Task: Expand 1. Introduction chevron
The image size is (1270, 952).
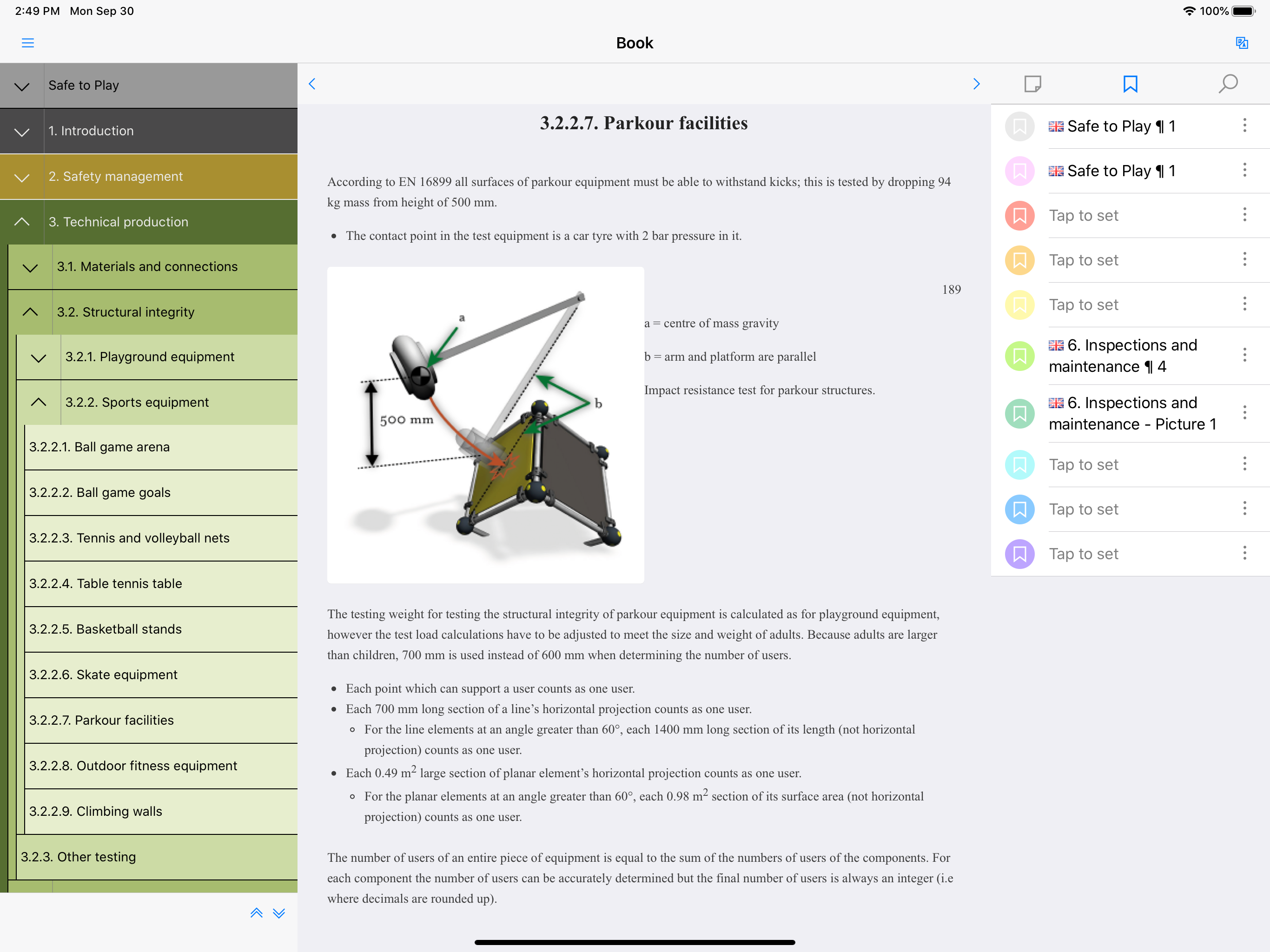Action: pyautogui.click(x=22, y=132)
